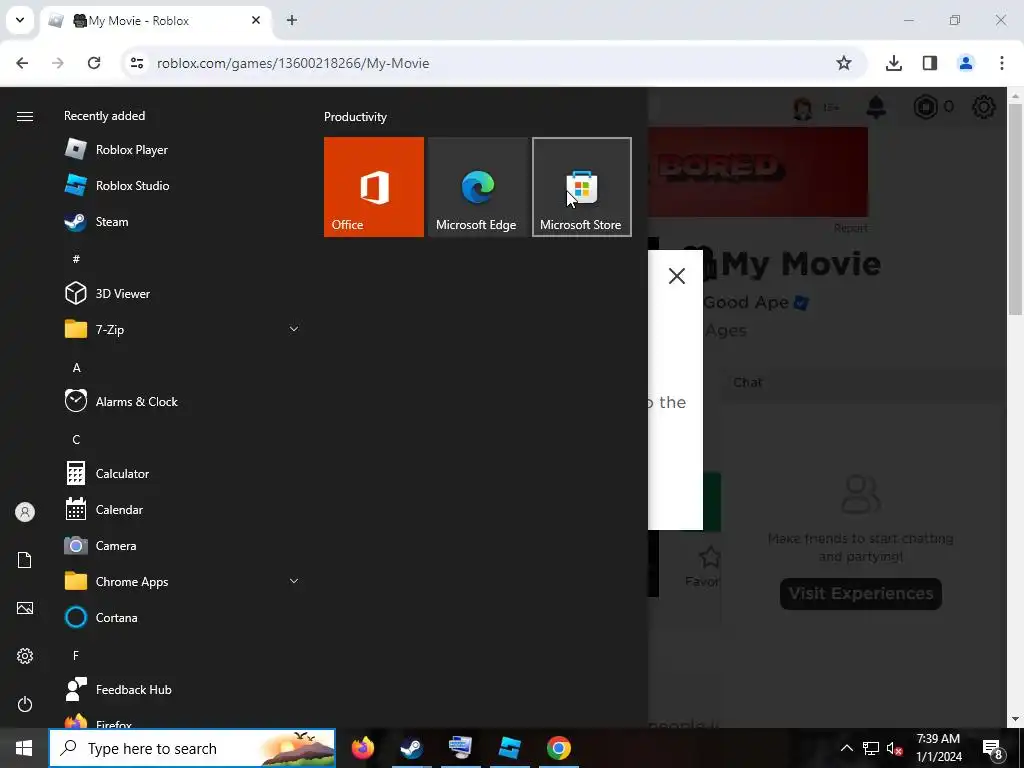Open Documents from Start sidebar
Image resolution: width=1024 pixels, height=768 pixels.
coord(25,560)
